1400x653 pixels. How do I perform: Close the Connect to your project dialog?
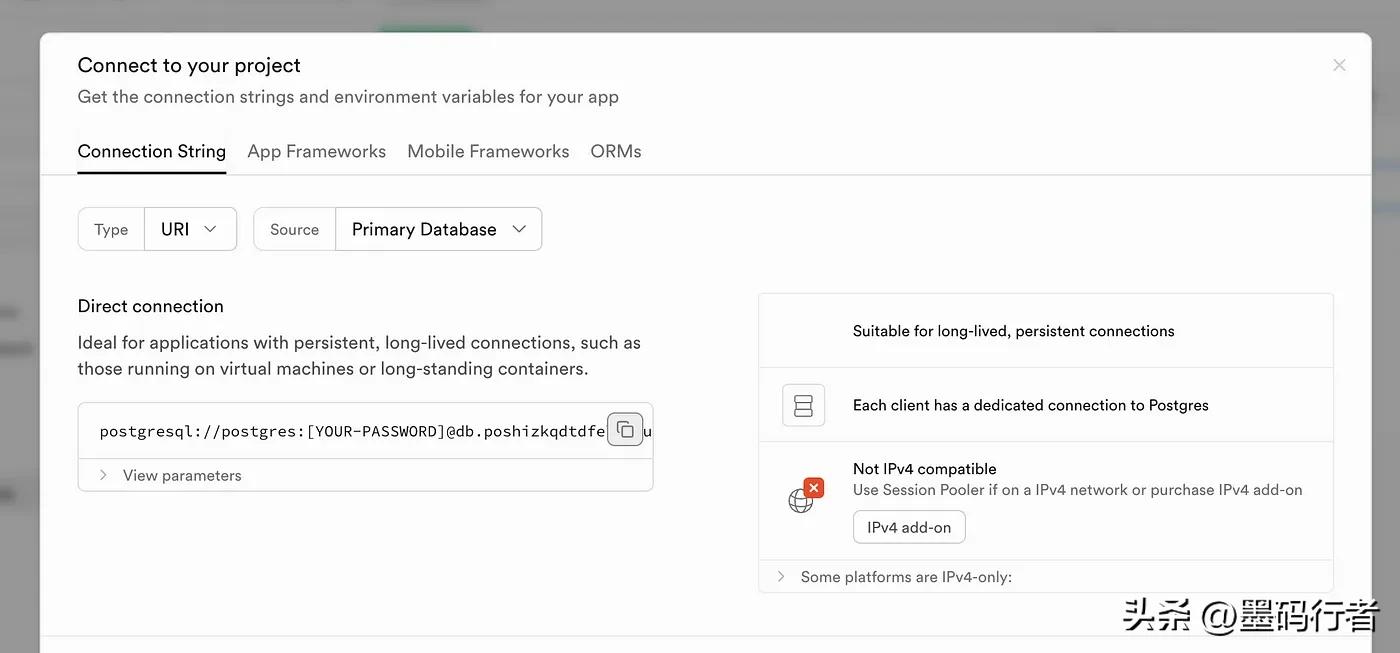pyautogui.click(x=1339, y=65)
